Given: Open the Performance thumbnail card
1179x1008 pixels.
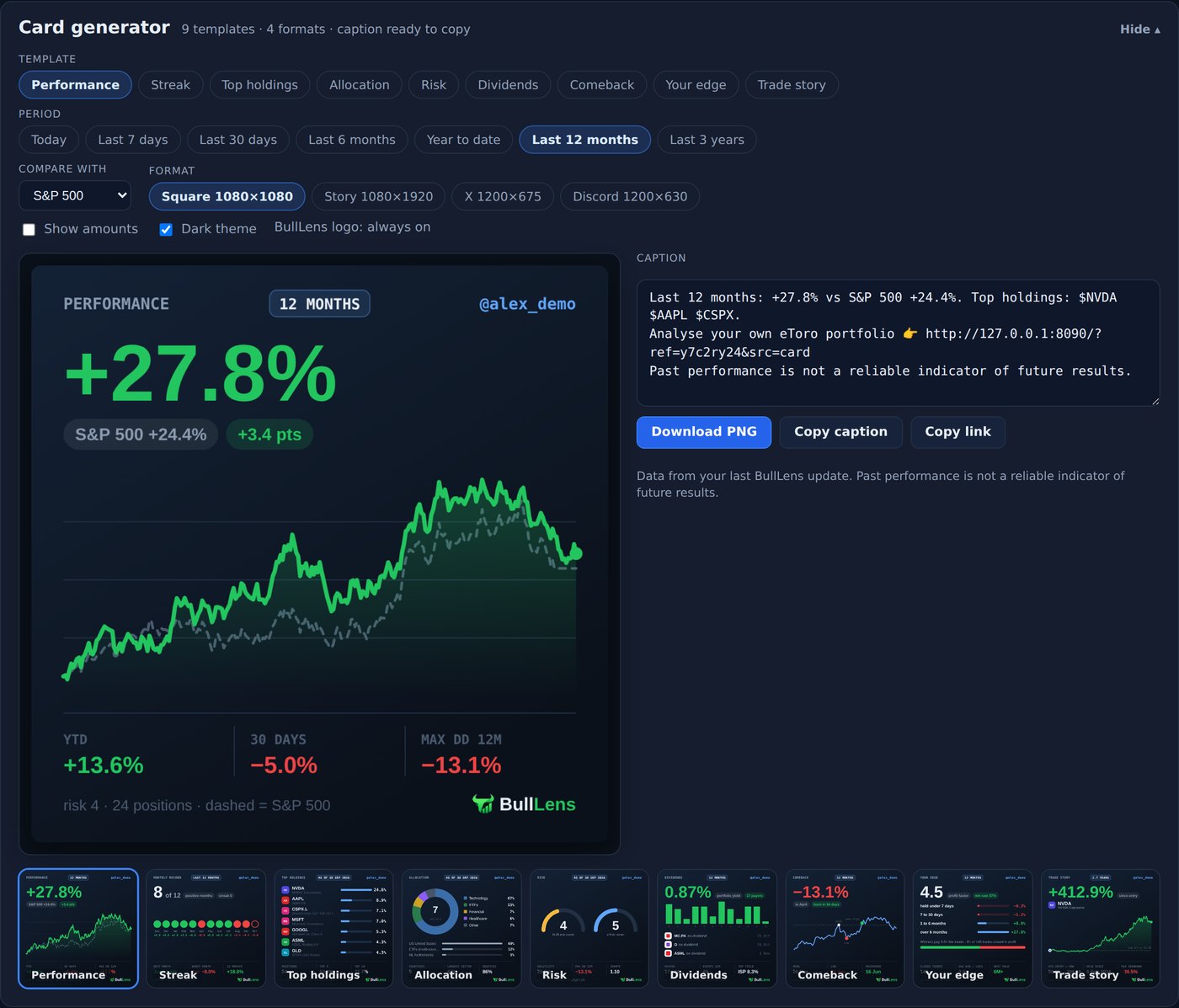Looking at the screenshot, I should click(x=78, y=929).
